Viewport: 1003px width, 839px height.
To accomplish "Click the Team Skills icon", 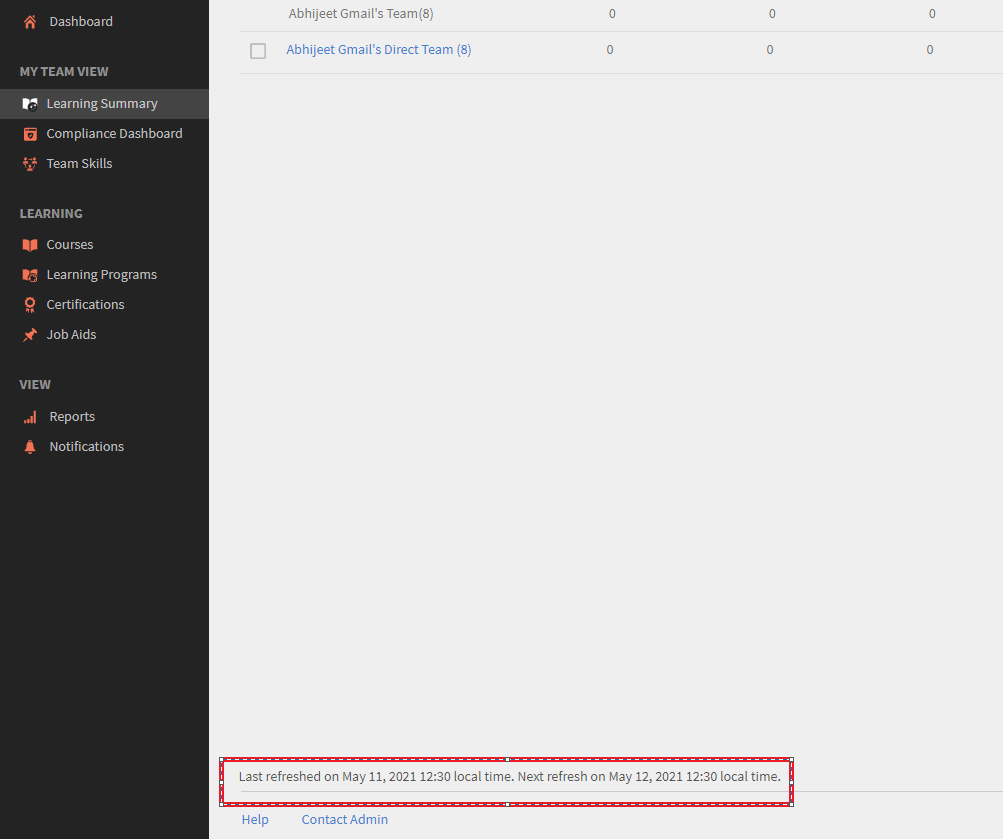I will click(x=30, y=163).
